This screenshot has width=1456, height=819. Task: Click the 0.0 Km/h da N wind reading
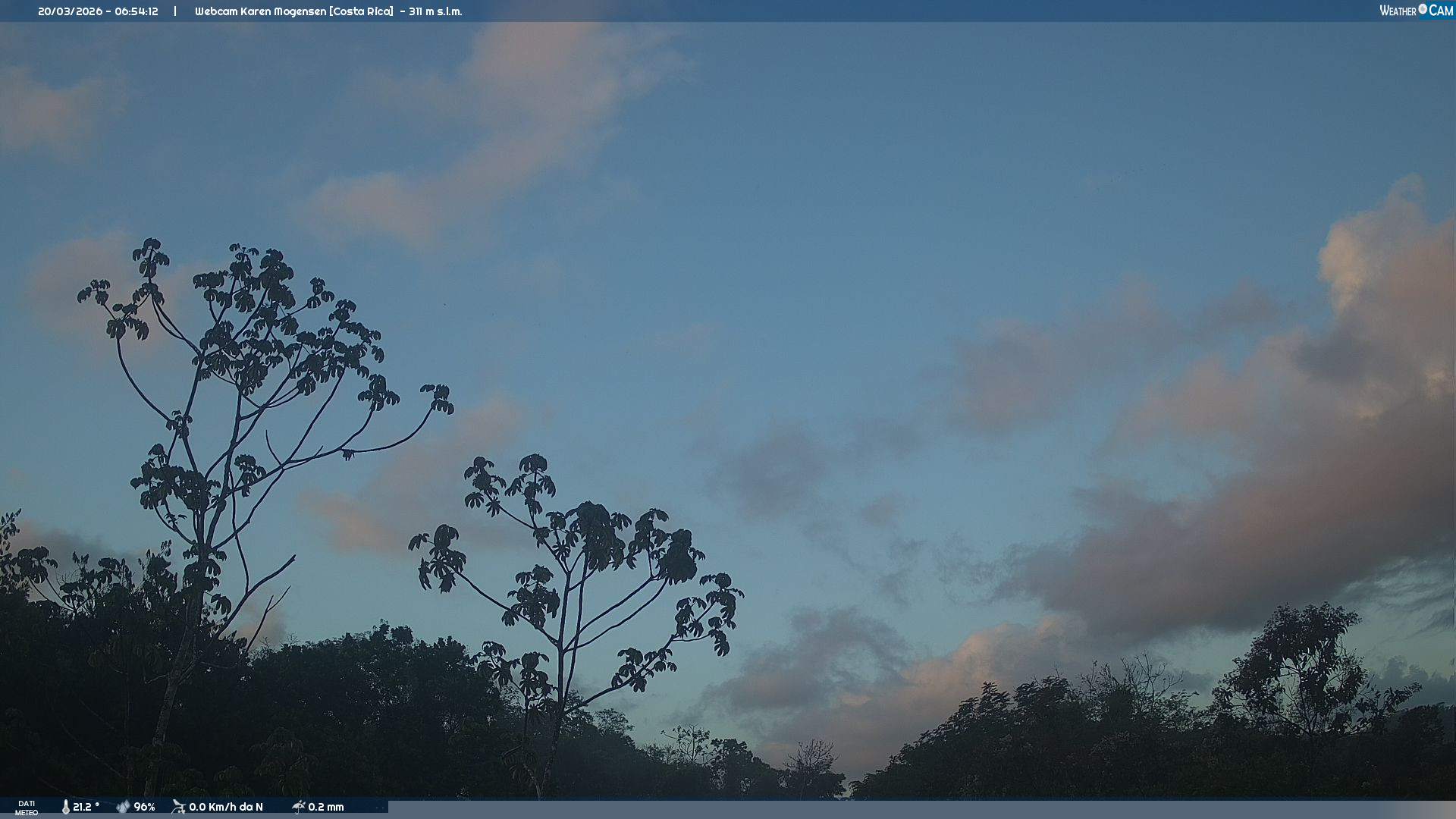tap(226, 807)
